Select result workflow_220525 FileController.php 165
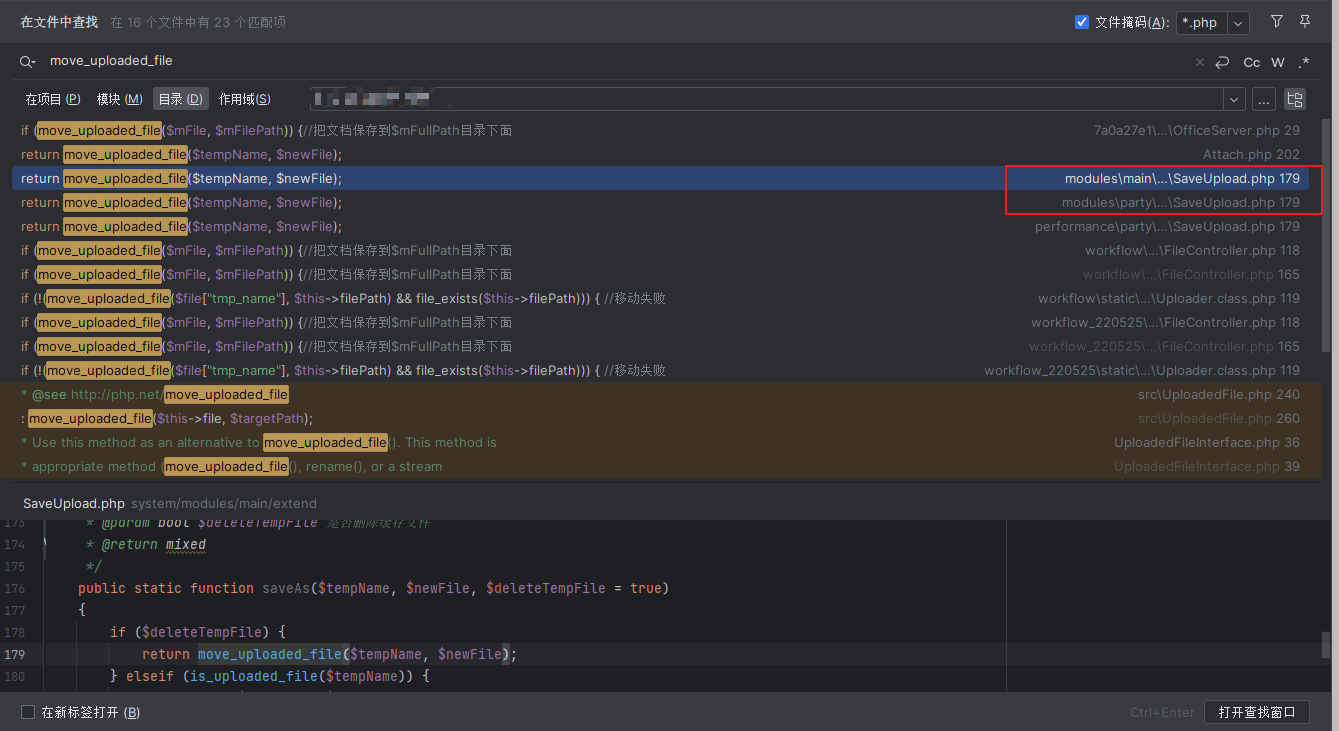This screenshot has height=731, width=1339. 660,347
